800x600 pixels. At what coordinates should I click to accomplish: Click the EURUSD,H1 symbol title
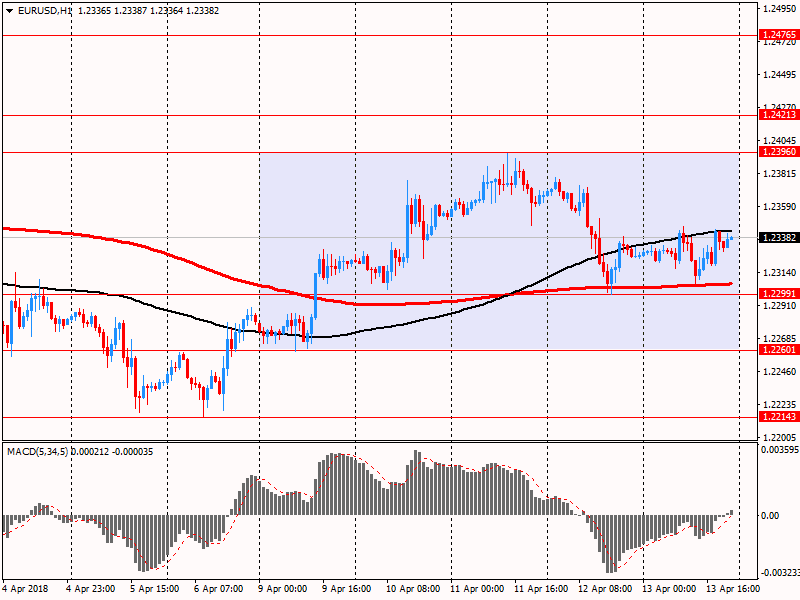click(44, 11)
